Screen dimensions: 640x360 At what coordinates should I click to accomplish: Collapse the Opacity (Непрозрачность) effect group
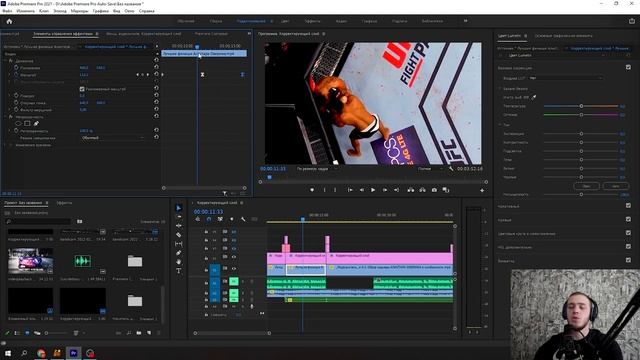(x=5, y=116)
